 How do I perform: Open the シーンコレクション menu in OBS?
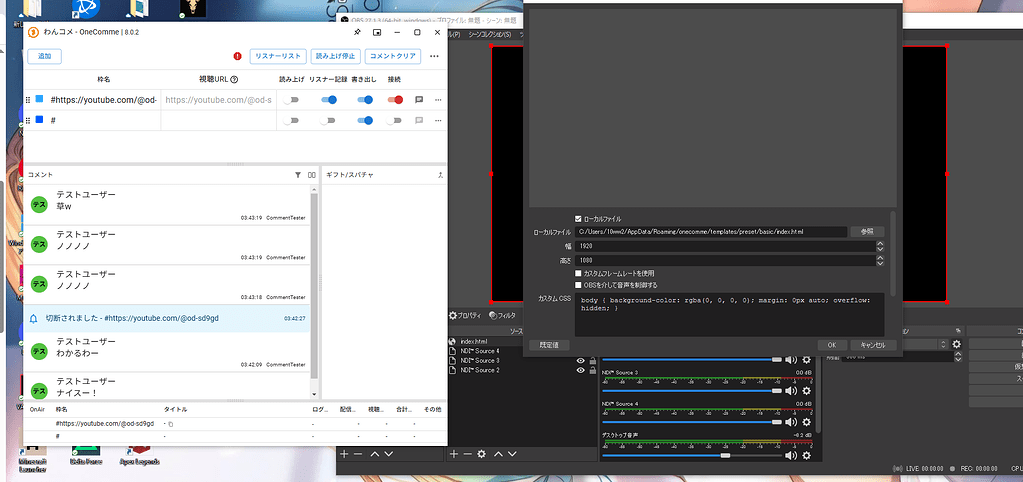(490, 34)
